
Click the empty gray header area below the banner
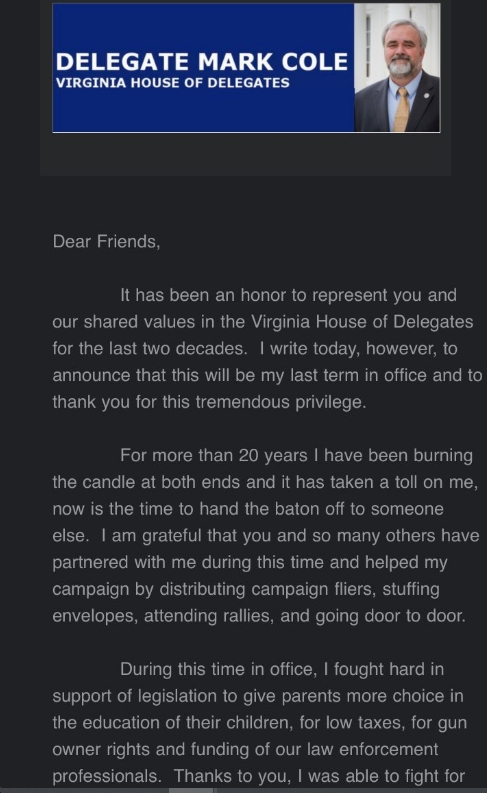point(246,155)
